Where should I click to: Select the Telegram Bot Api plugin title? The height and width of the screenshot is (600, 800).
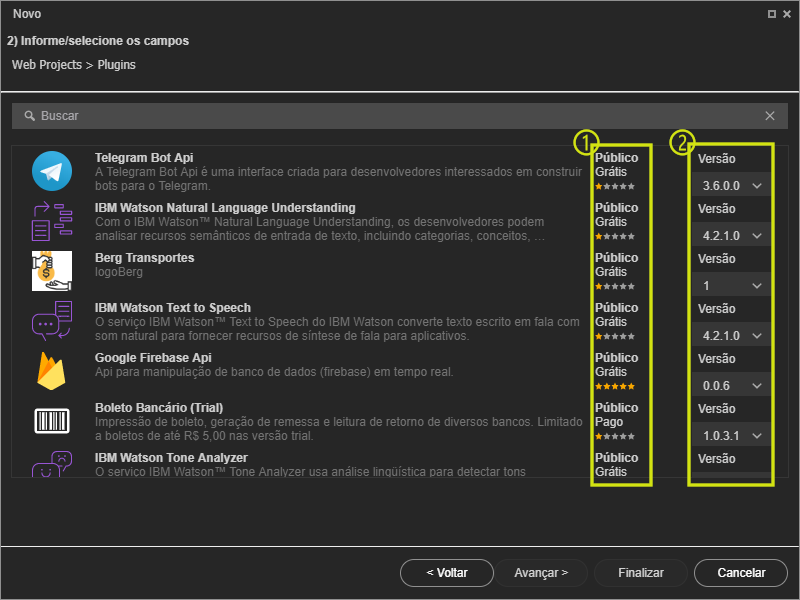(x=144, y=158)
